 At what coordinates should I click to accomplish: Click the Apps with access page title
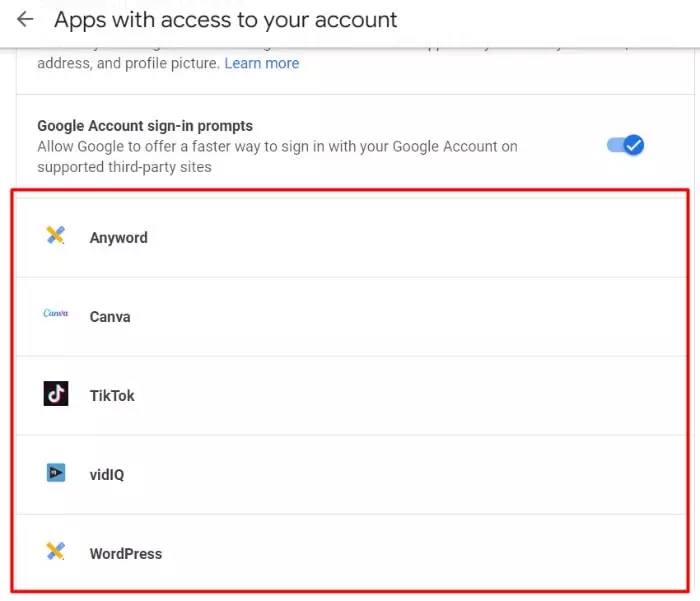tap(225, 20)
